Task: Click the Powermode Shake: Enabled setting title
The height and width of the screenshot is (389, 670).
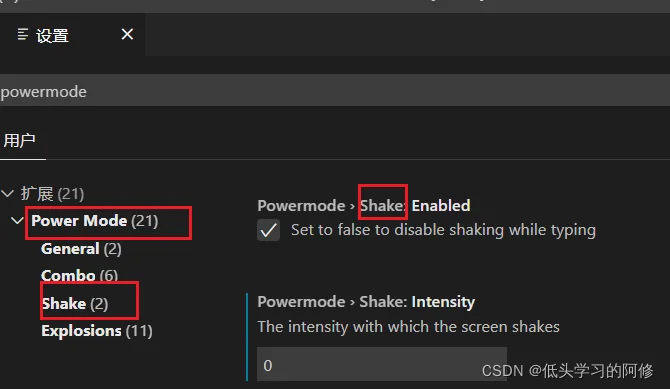Action: (x=364, y=206)
